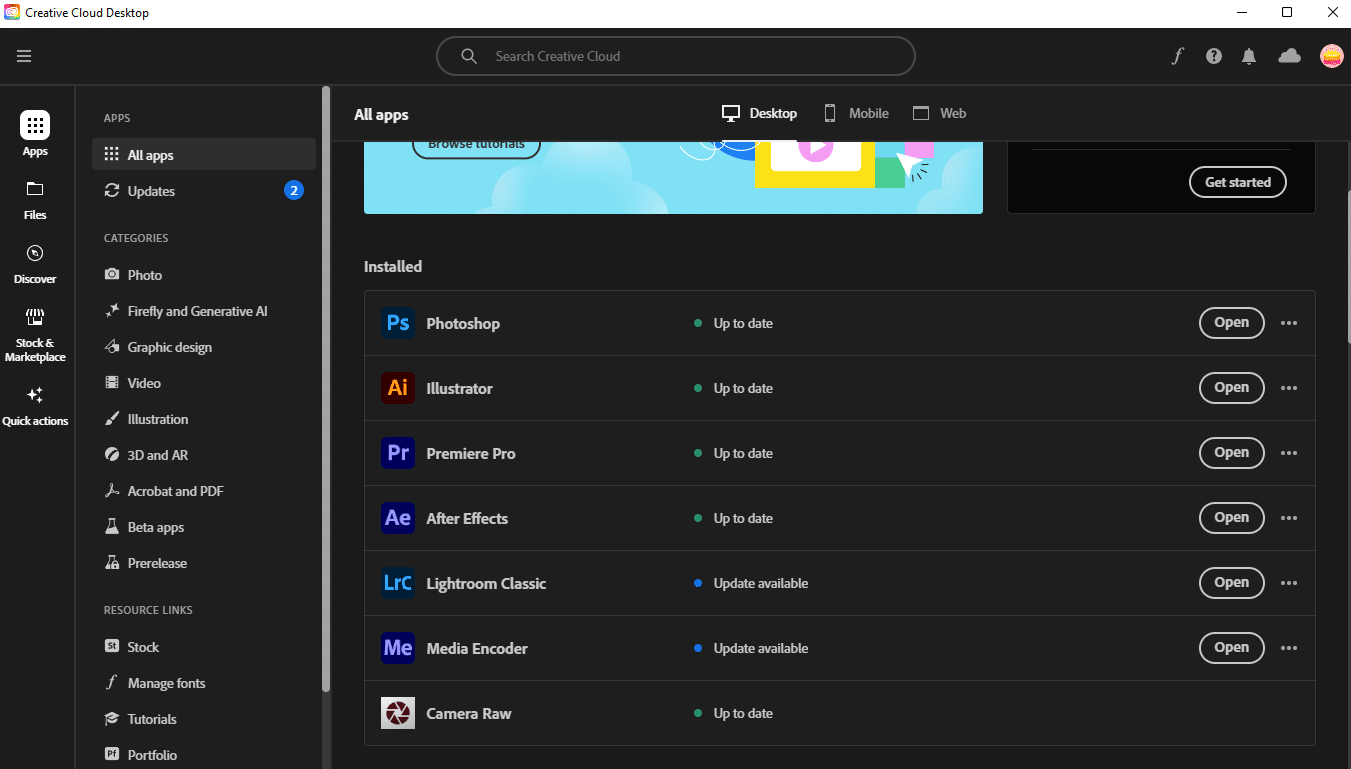Open the Portfolio resource link

coord(204,755)
